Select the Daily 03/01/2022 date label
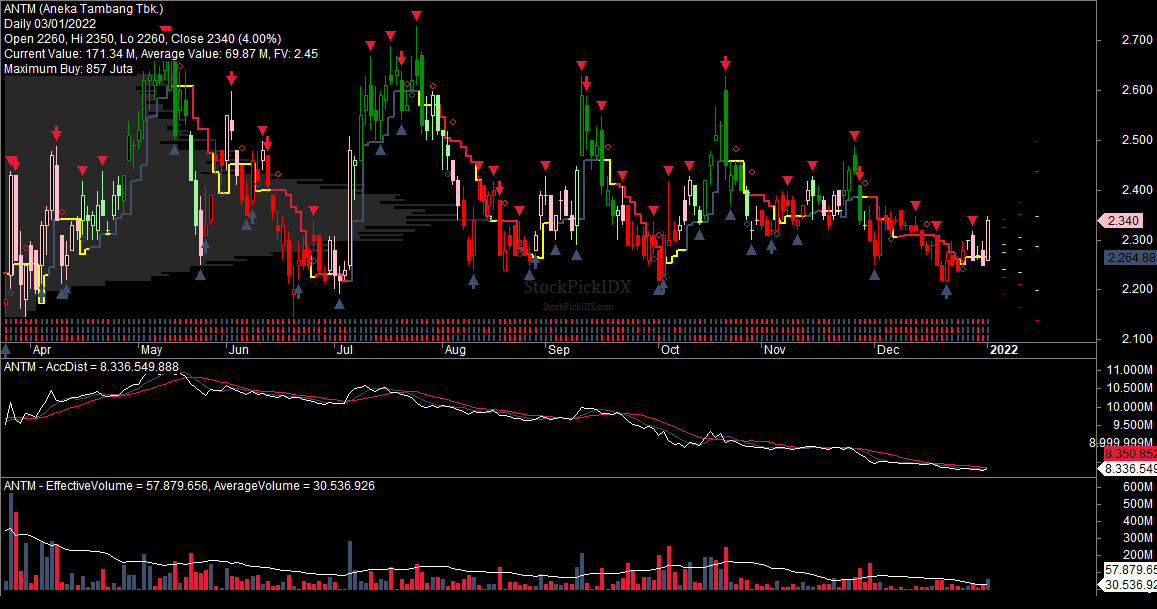Image resolution: width=1157 pixels, height=609 pixels. pos(49,24)
